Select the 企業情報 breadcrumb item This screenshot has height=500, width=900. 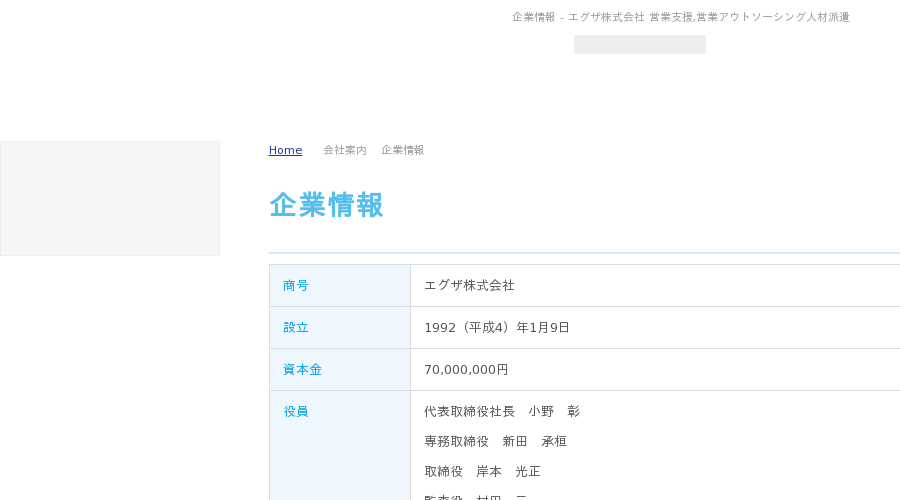pyautogui.click(x=402, y=150)
